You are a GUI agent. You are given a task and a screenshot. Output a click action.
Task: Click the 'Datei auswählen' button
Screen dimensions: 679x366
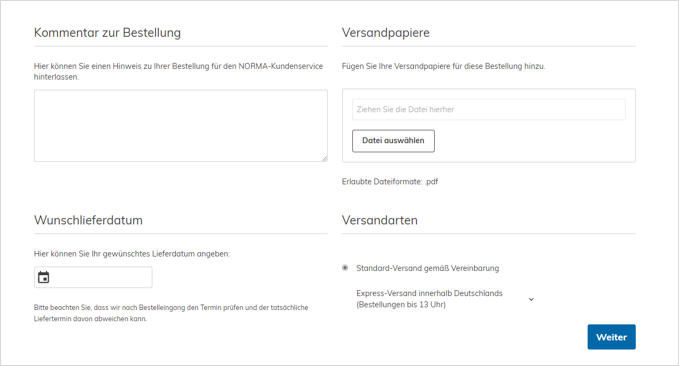pos(393,141)
